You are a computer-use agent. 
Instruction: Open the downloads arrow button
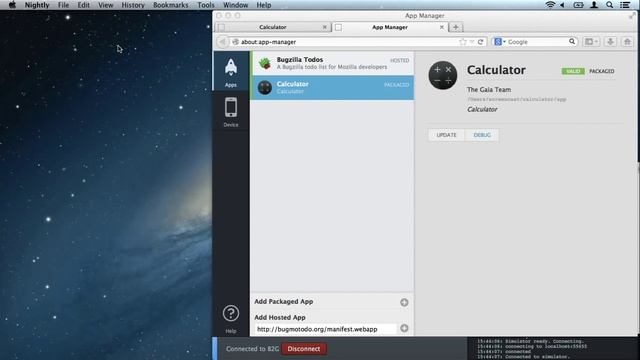tap(610, 42)
